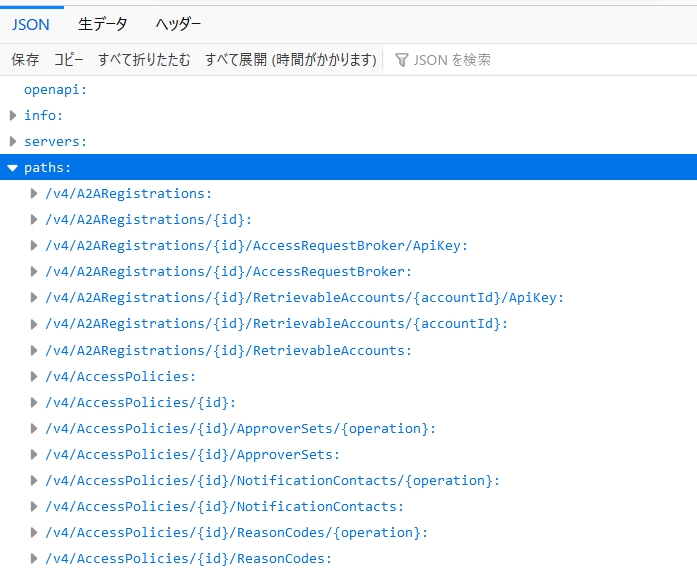This screenshot has width=697, height=574.
Task: Expand the info node
Action: pos(13,116)
